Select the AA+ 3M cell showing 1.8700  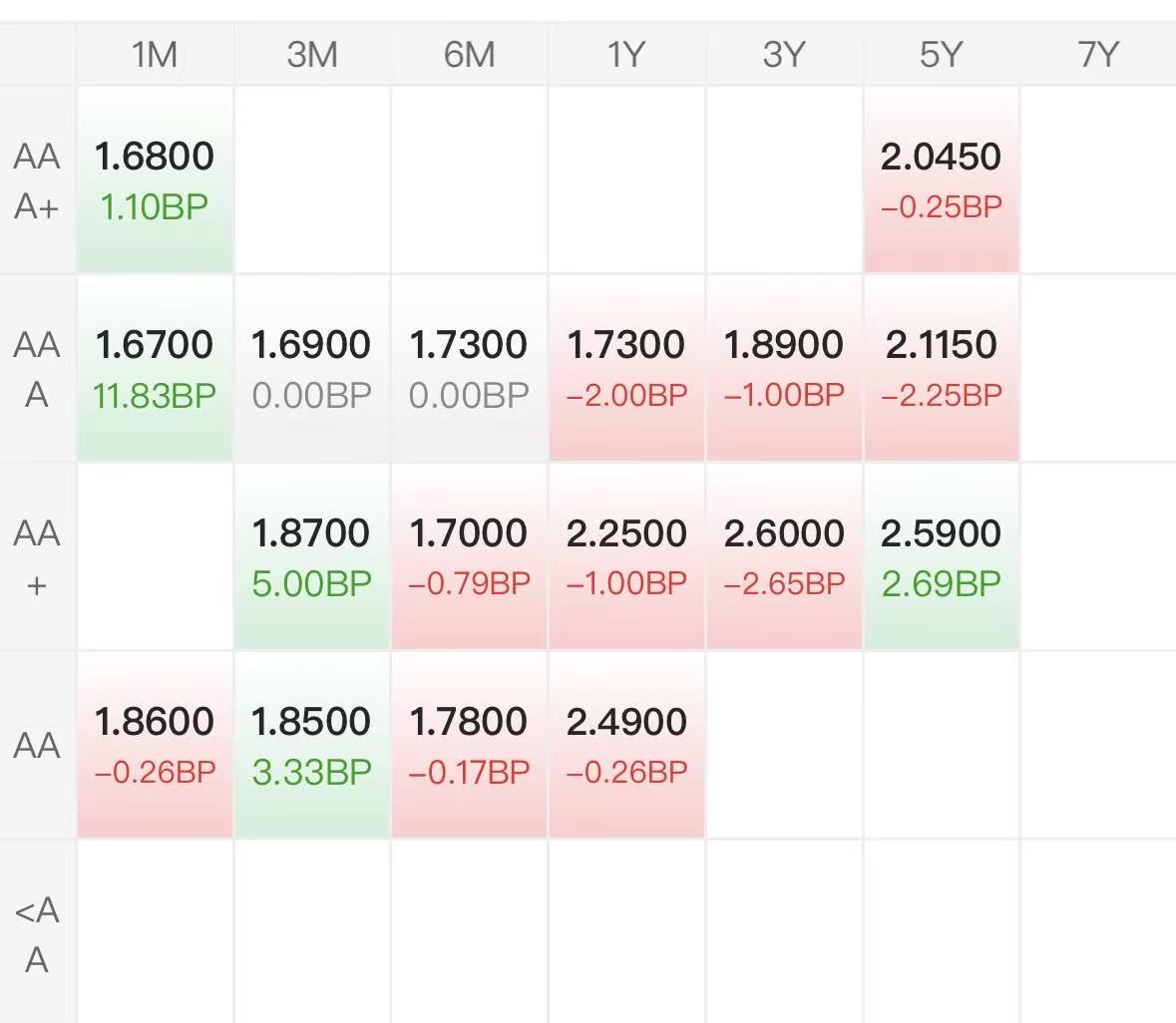(312, 557)
